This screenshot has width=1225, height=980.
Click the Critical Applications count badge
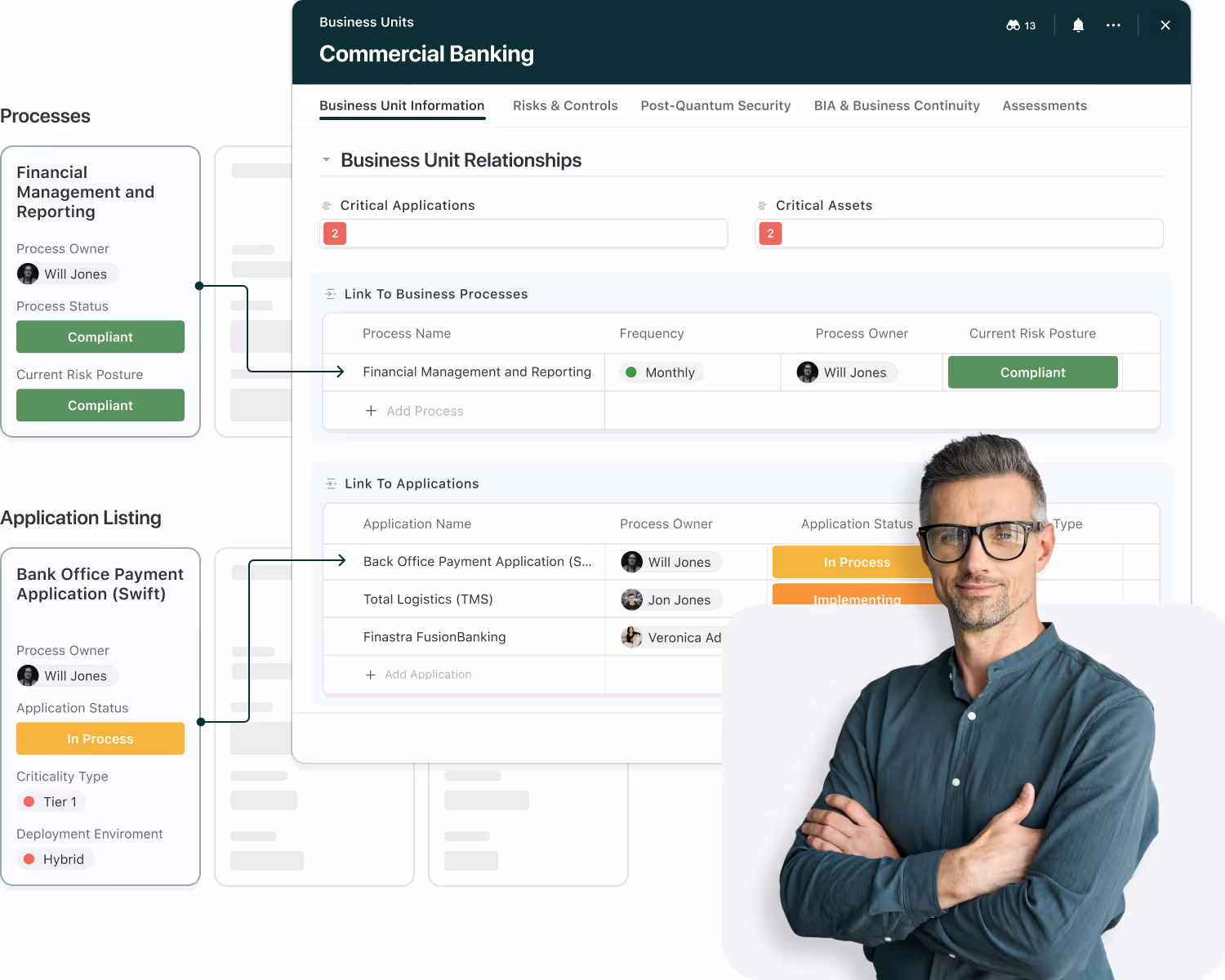335,234
